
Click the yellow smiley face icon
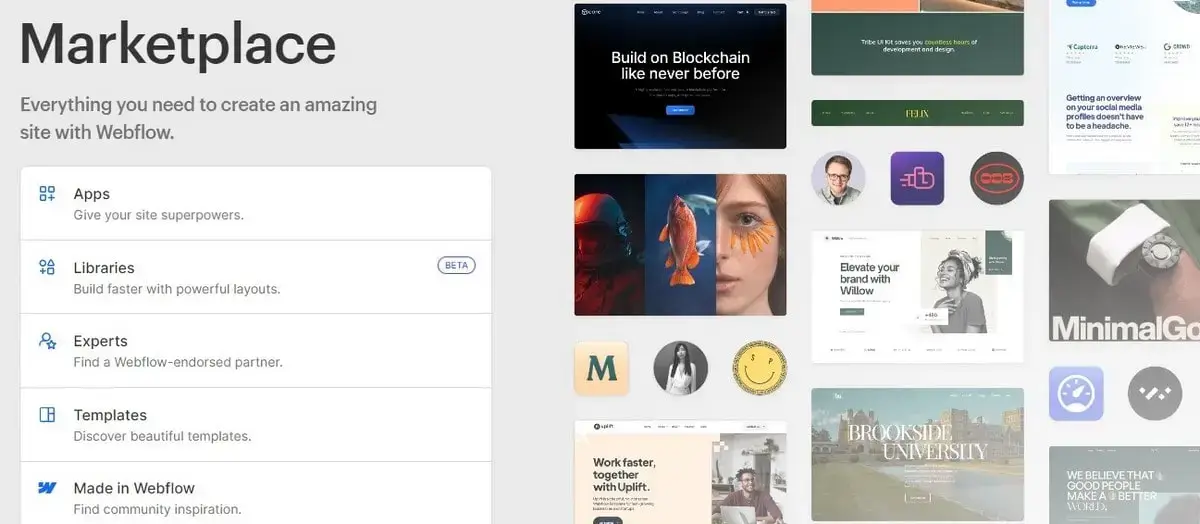point(759,368)
